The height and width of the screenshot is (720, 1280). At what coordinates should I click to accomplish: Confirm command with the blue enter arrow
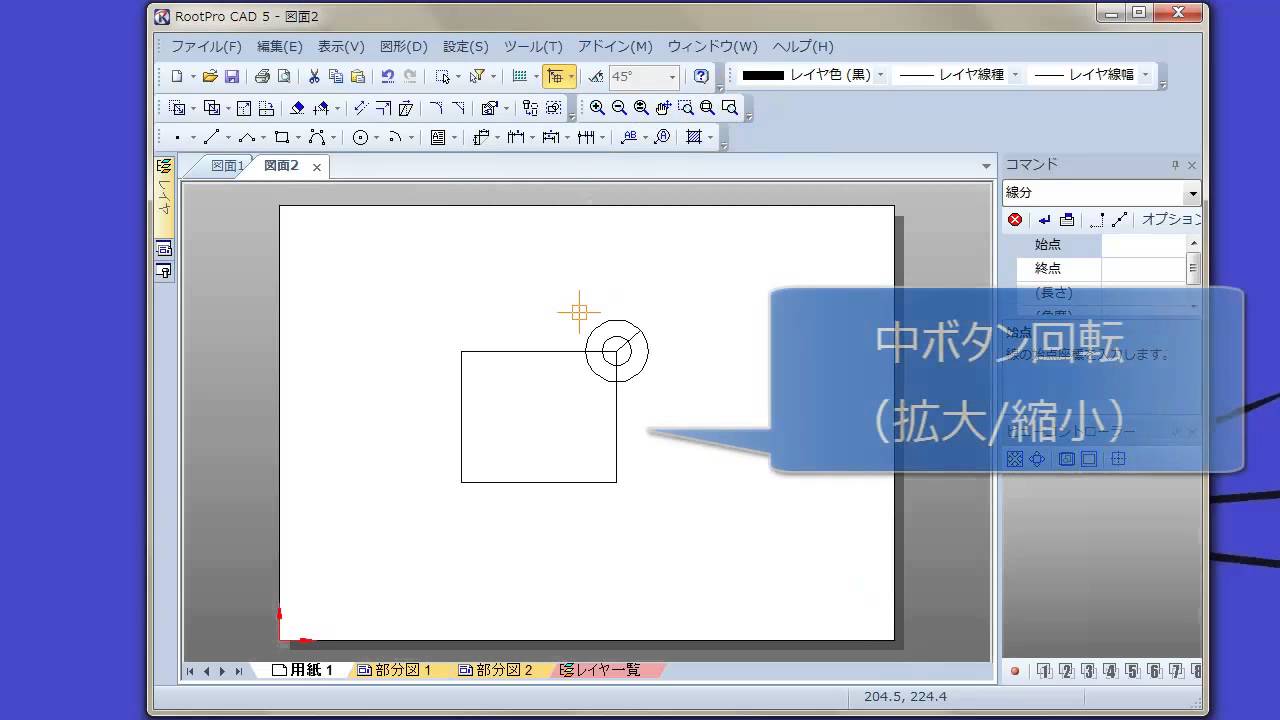(1045, 220)
